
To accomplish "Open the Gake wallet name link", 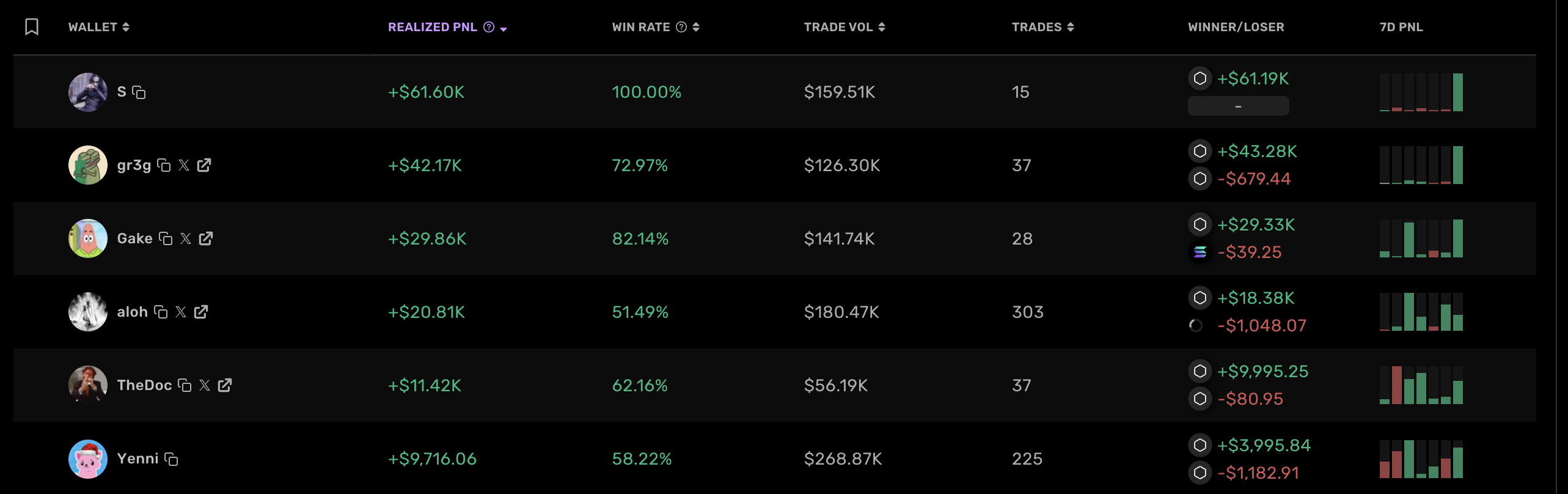I will 134,238.
